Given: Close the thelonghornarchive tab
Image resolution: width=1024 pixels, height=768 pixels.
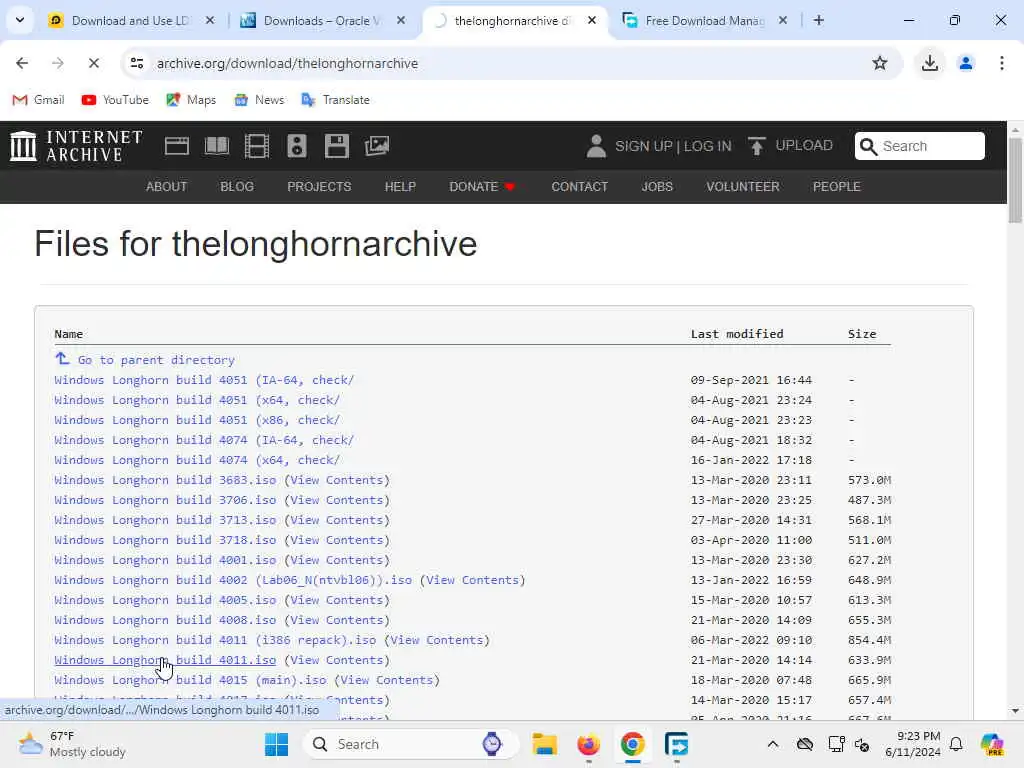Looking at the screenshot, I should pos(592,20).
